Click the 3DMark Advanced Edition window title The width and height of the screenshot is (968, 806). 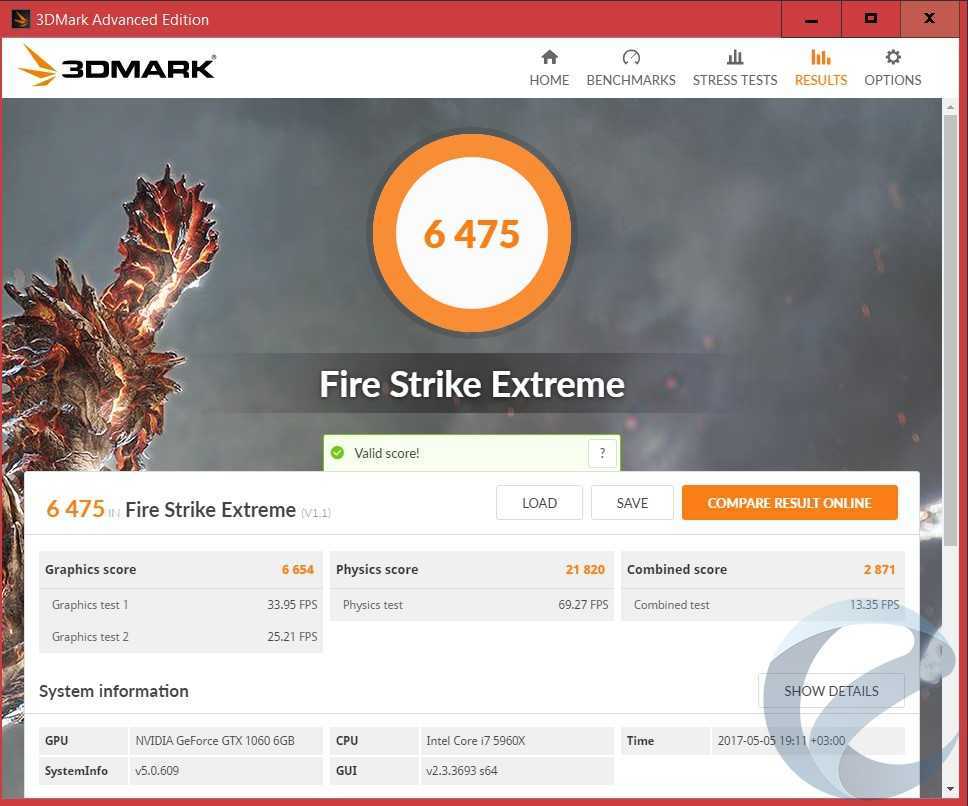click(122, 20)
